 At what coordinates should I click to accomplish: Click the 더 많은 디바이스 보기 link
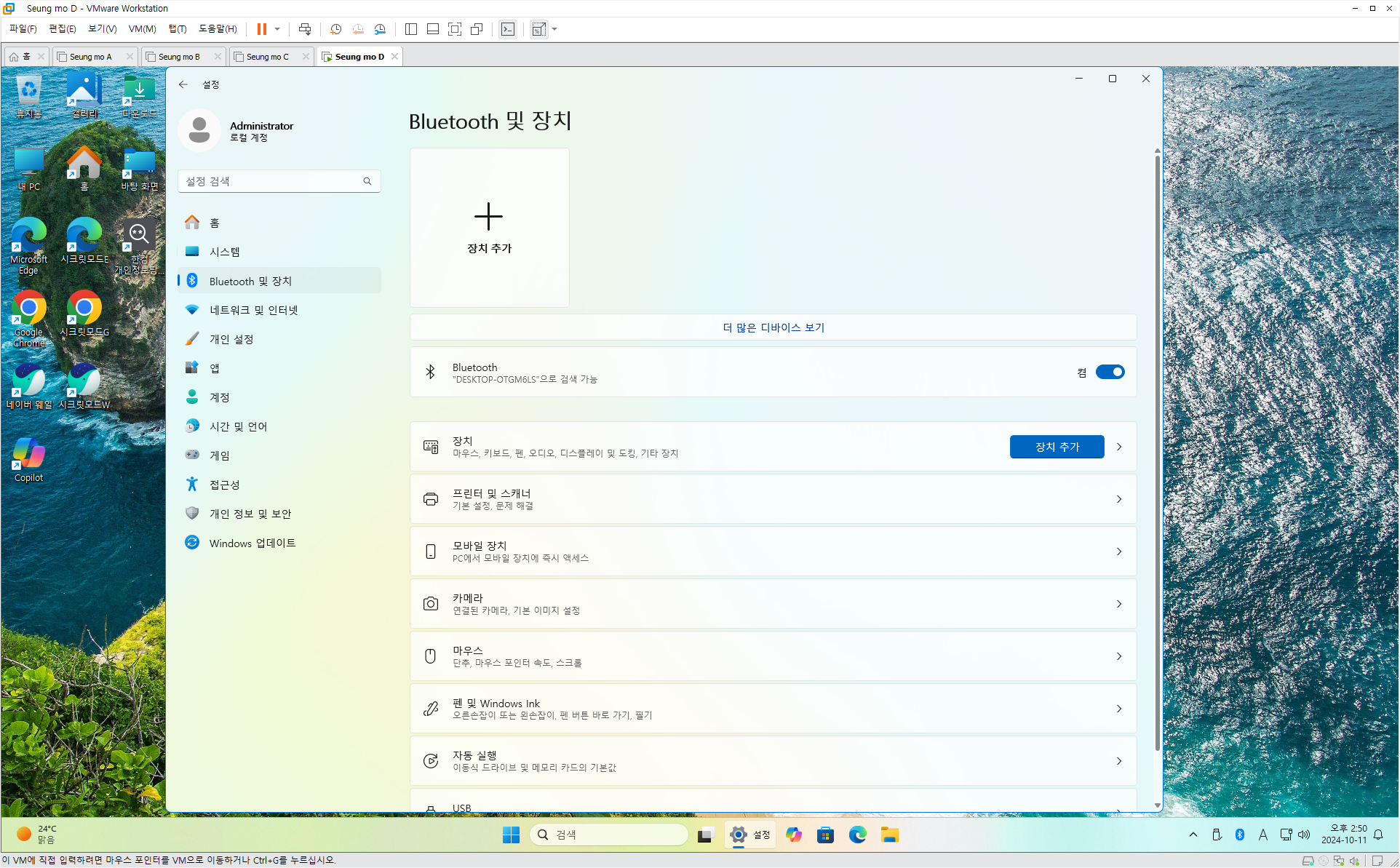pyautogui.click(x=773, y=327)
